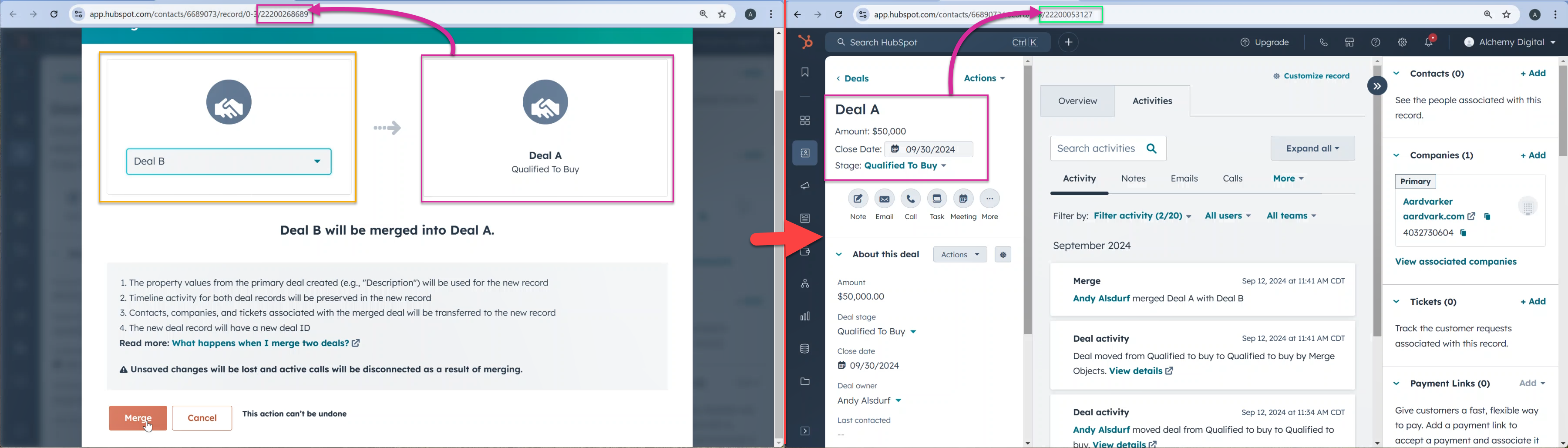Click the Search activities field
Image resolution: width=1568 pixels, height=448 pixels.
1108,148
